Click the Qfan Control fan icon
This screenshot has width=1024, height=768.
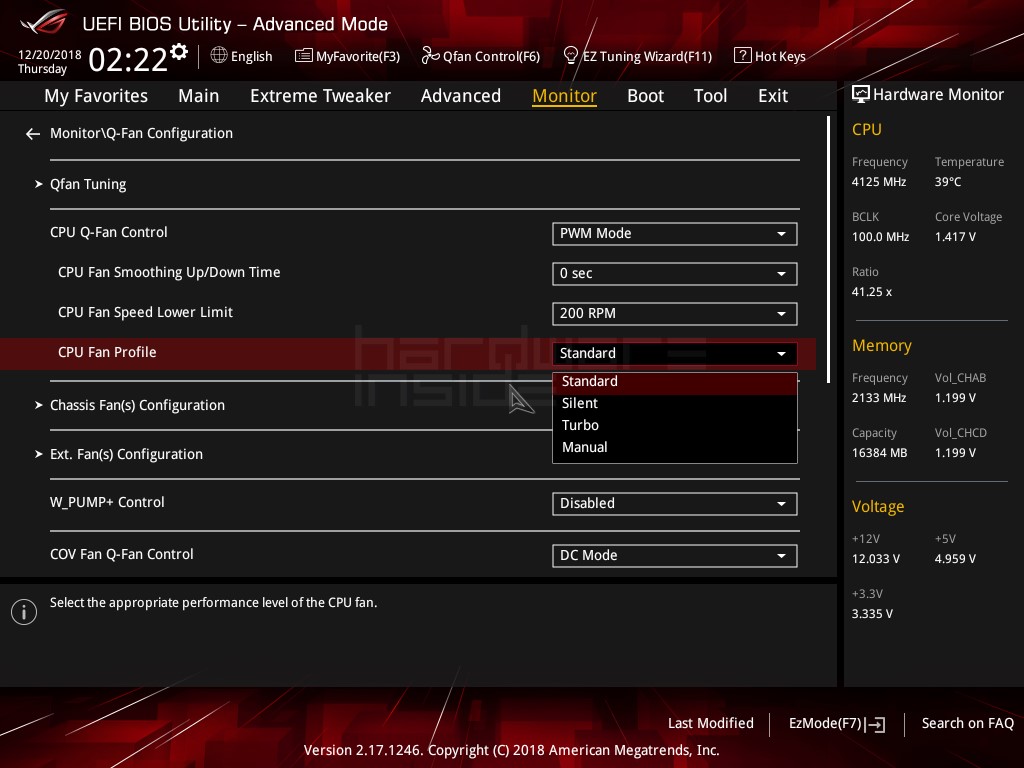[430, 56]
